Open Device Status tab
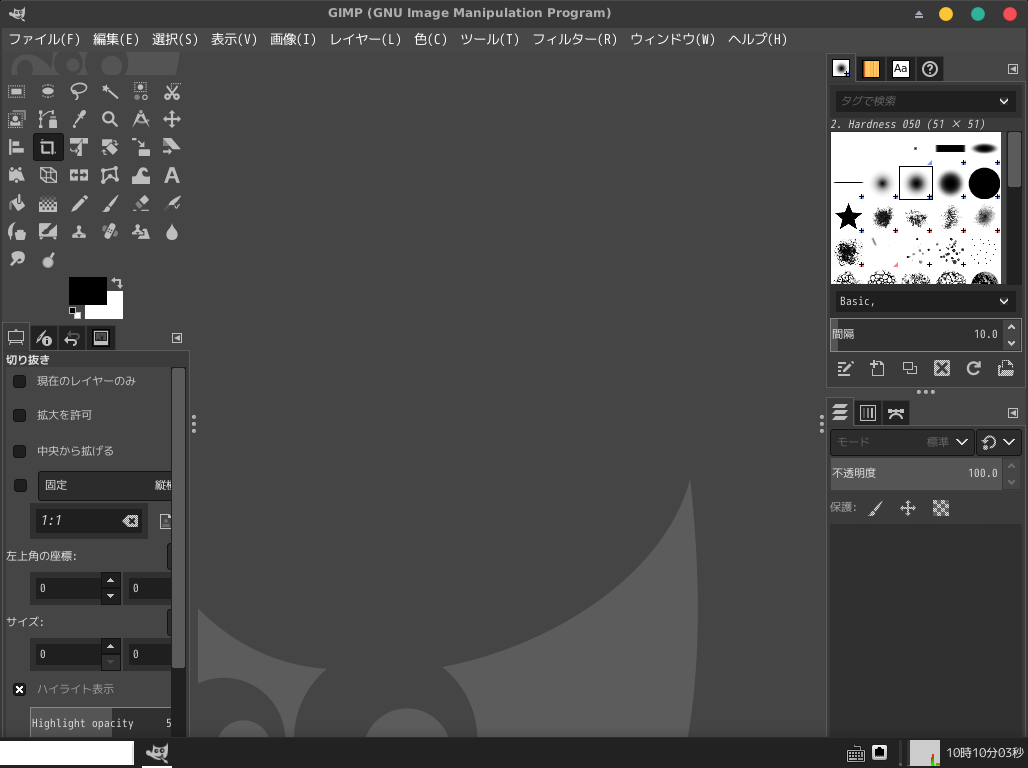This screenshot has height=768, width=1028. [44, 338]
